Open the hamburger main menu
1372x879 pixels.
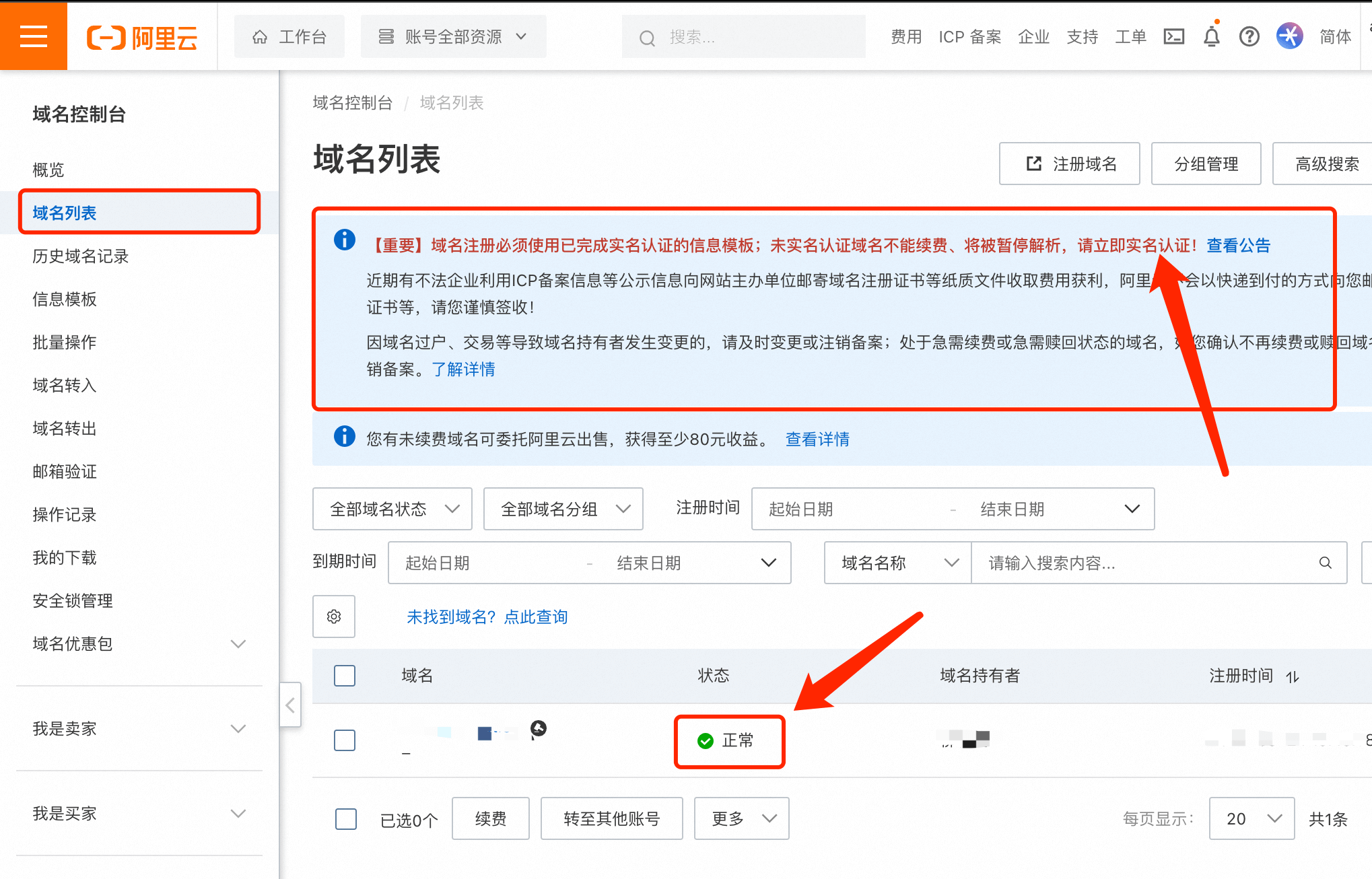pos(34,36)
